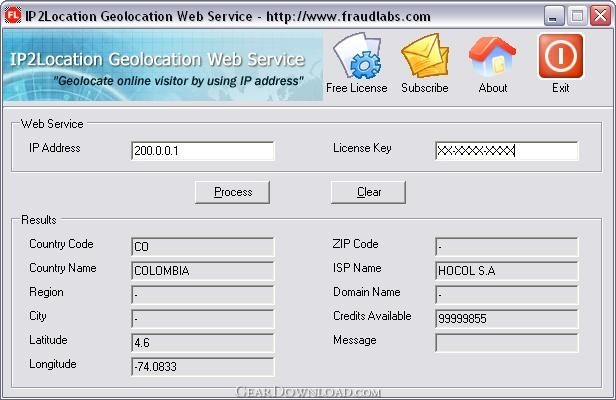This screenshot has width=616, height=400.
Task: Minimize the window from title bar
Action: coord(553,16)
